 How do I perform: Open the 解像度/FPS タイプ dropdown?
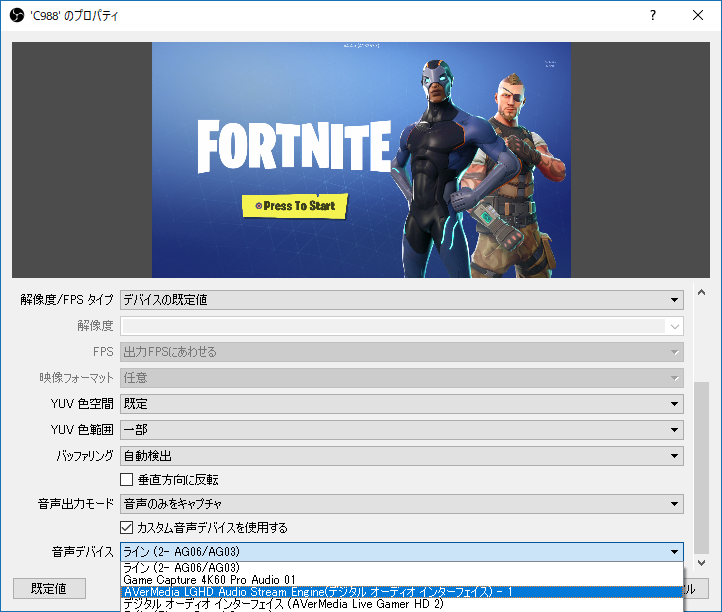click(x=402, y=300)
